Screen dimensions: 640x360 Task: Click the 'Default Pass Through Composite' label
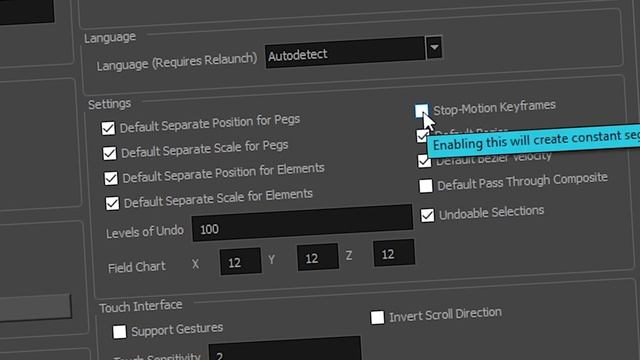coord(522,181)
